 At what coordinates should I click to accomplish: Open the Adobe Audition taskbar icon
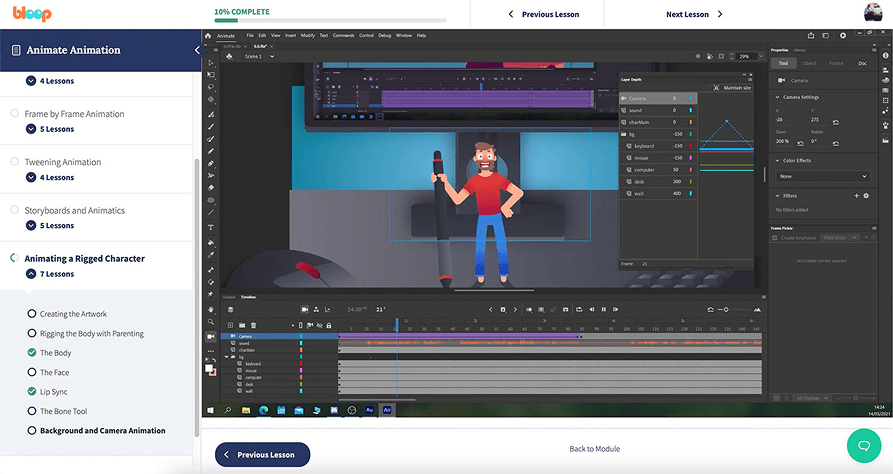[x=370, y=410]
